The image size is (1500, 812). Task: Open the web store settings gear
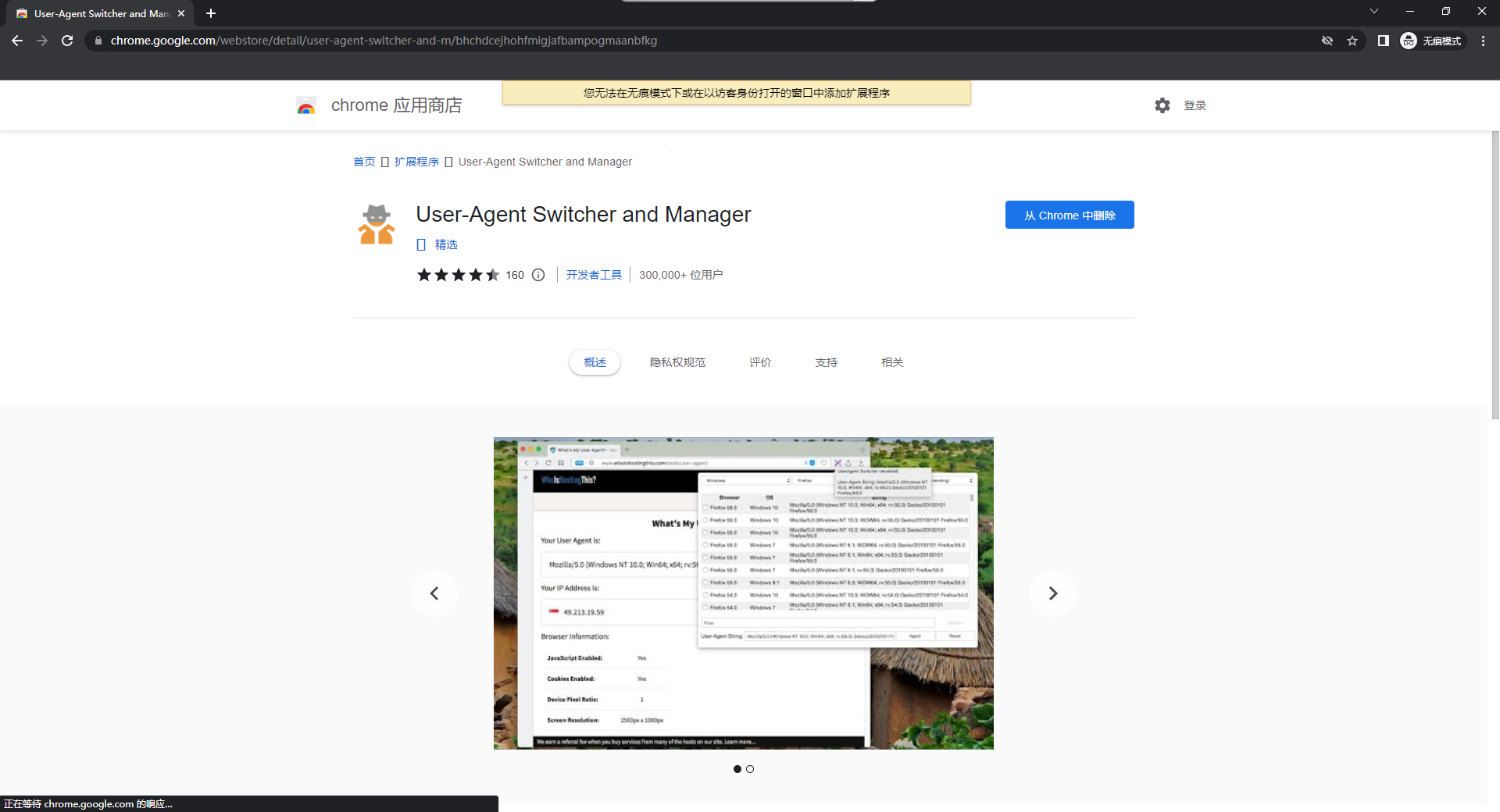pyautogui.click(x=1162, y=105)
